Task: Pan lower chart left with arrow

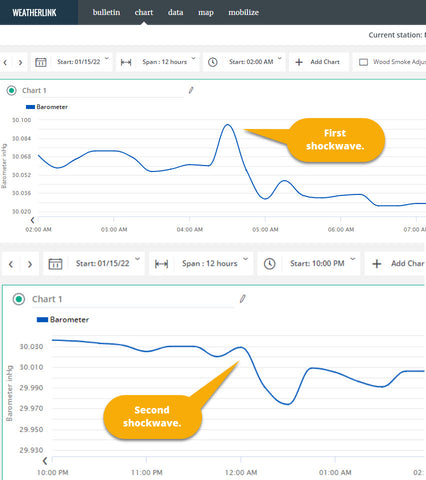Action: [x=45, y=461]
